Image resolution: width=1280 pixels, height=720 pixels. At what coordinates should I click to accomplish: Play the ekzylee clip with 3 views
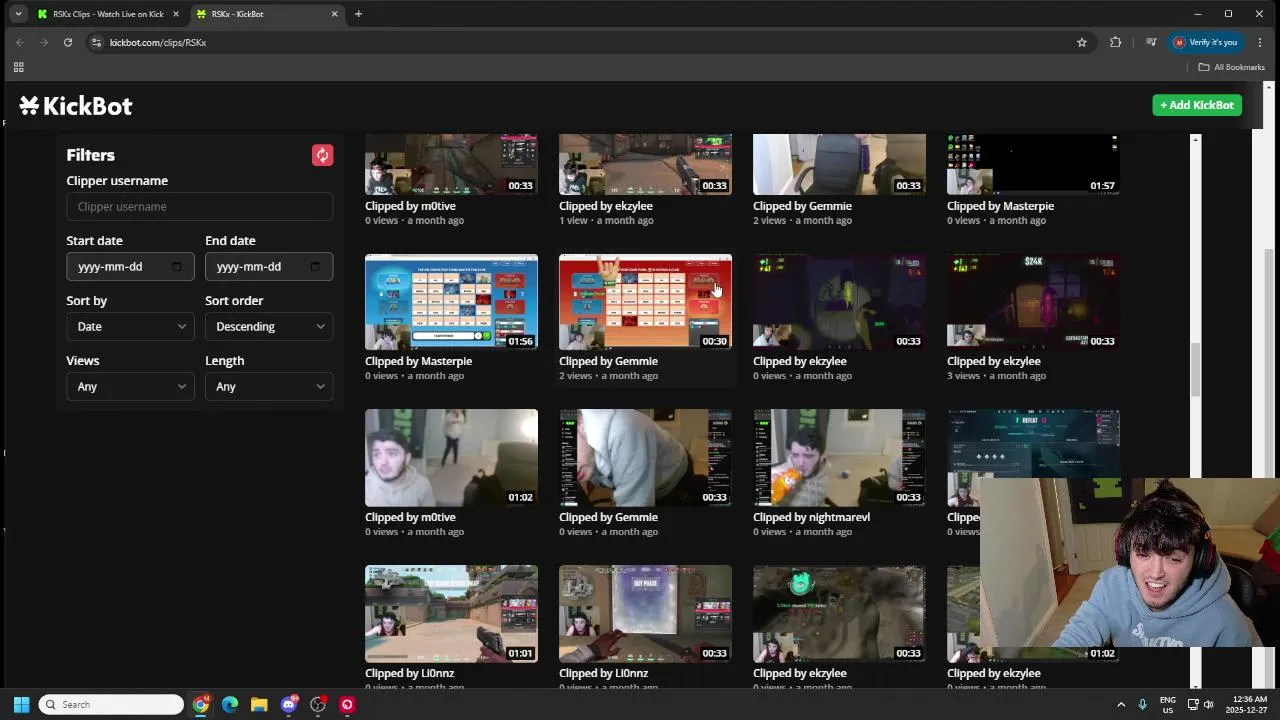(1033, 302)
